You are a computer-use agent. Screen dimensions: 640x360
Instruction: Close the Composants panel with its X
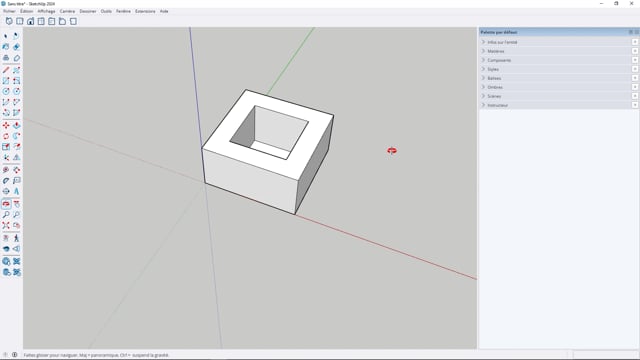point(635,60)
